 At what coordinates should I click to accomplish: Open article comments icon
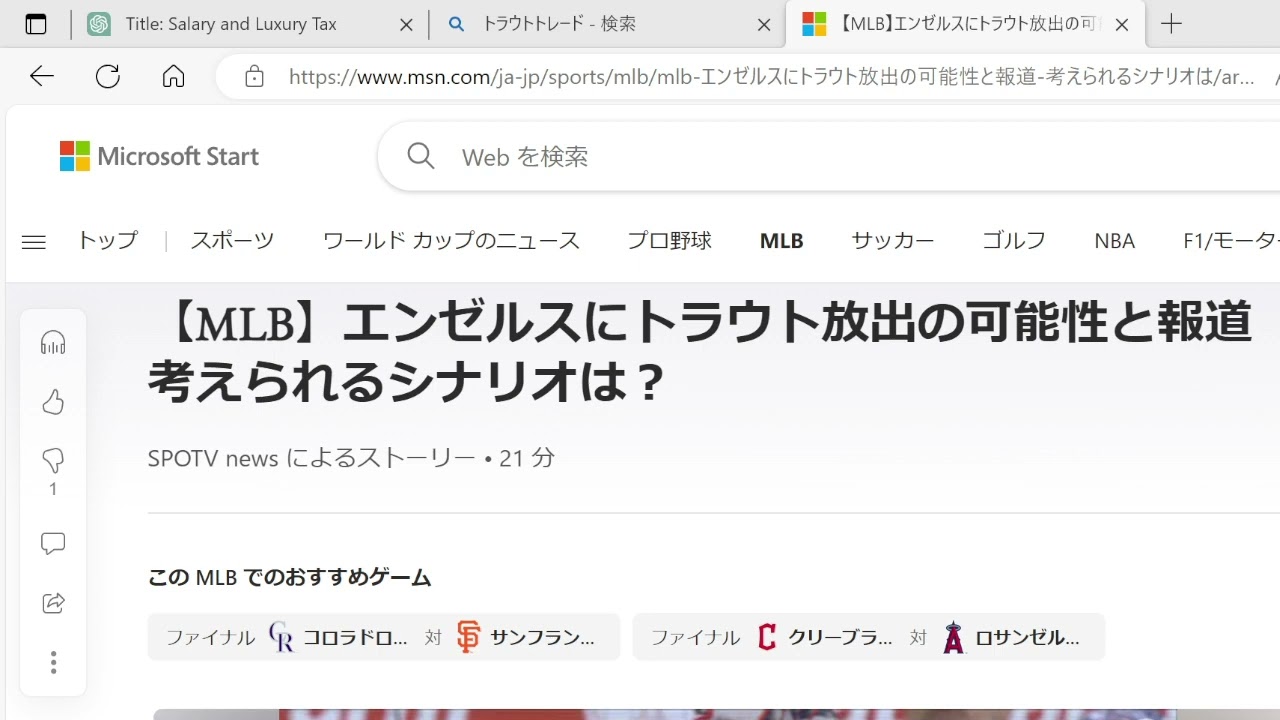click(53, 544)
